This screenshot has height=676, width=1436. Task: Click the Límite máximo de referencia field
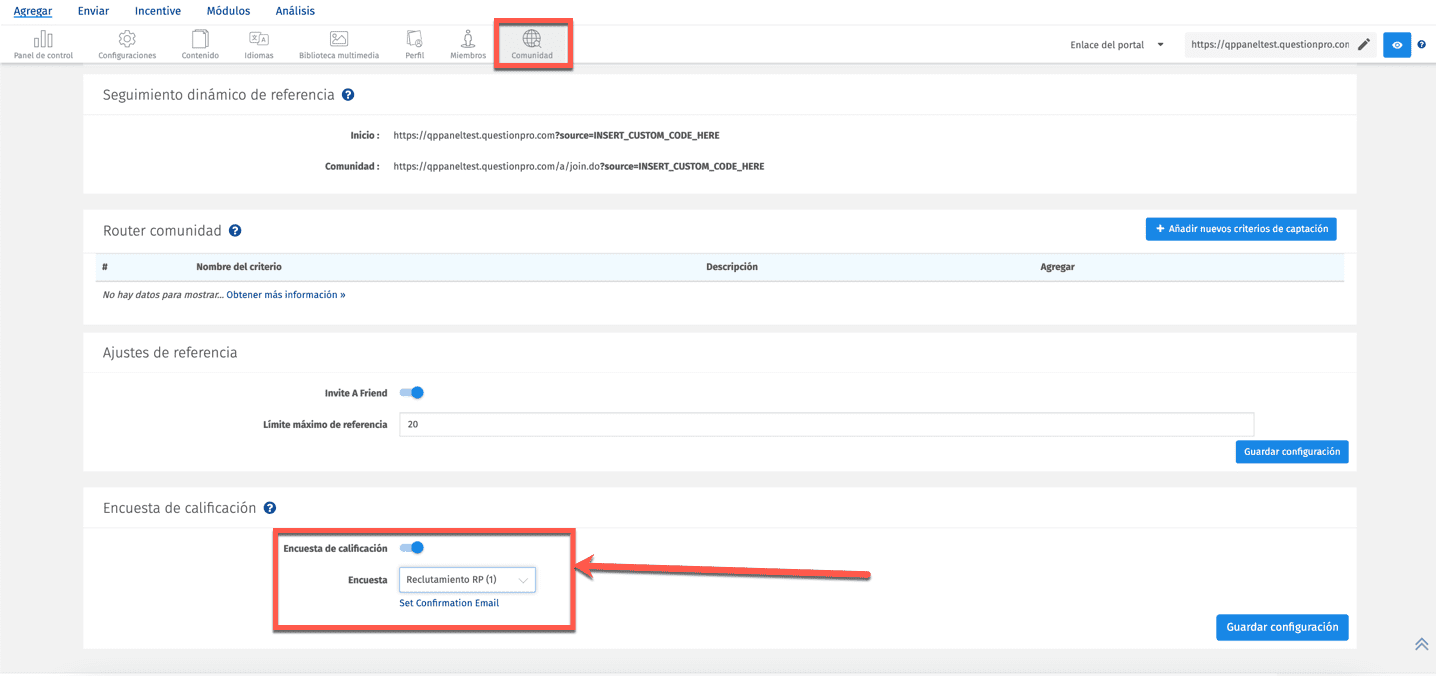click(x=826, y=424)
